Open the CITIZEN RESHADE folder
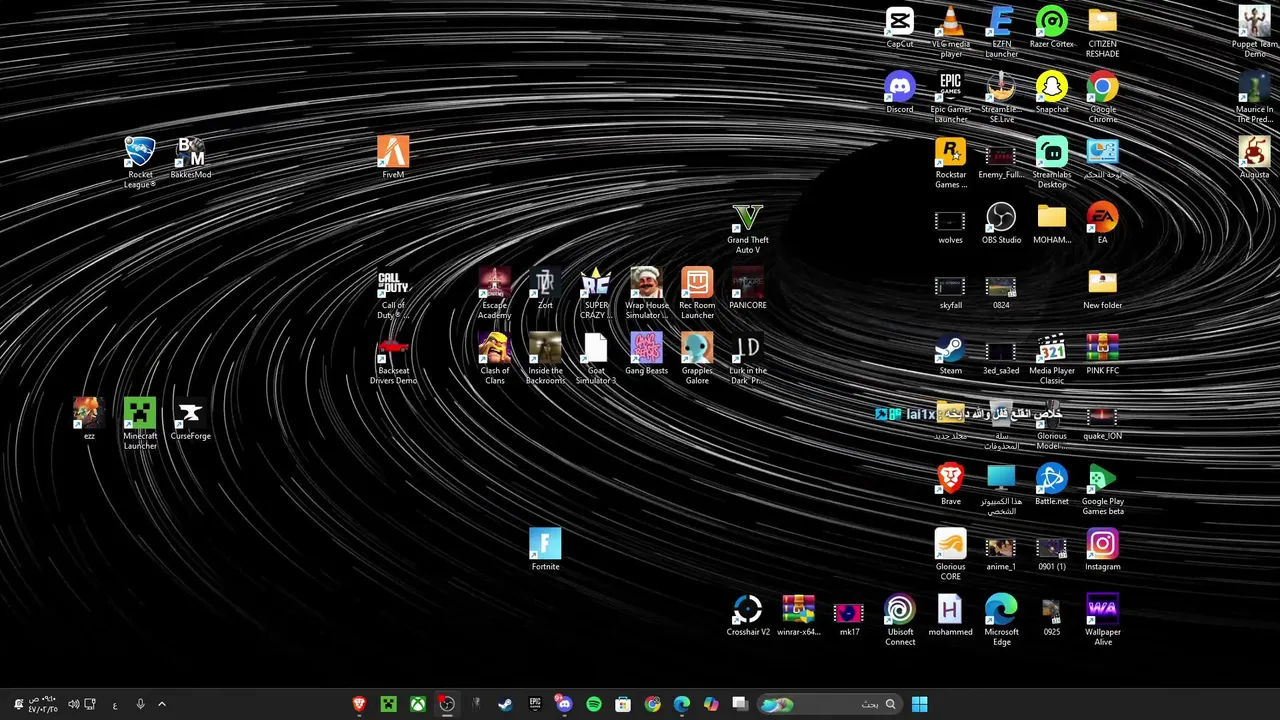 (x=1102, y=32)
